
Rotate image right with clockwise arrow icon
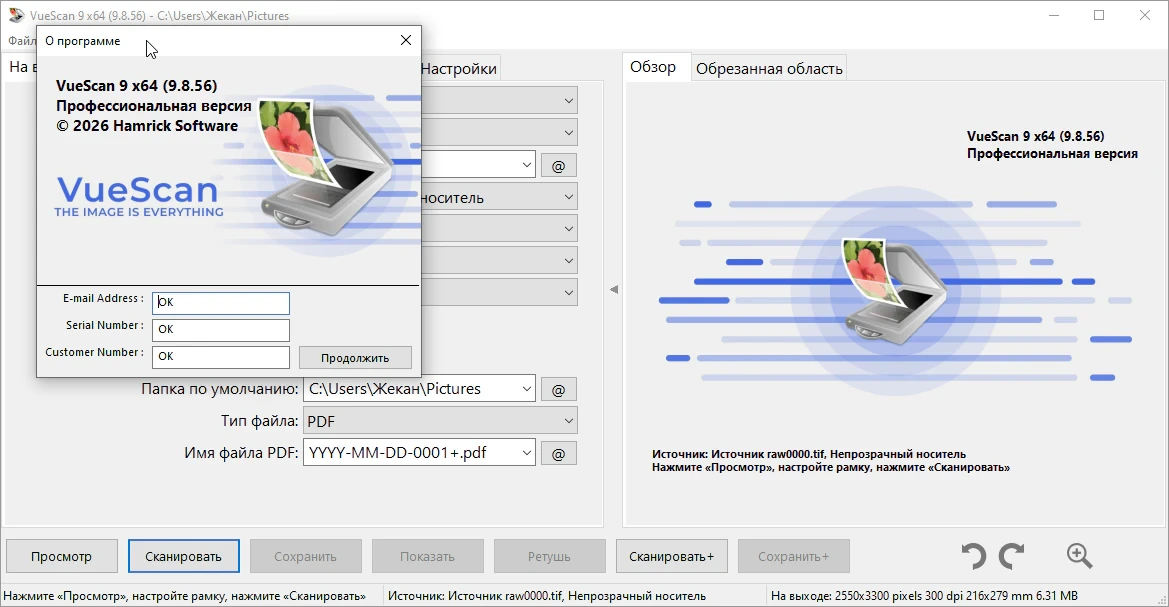pyautogui.click(x=1012, y=556)
